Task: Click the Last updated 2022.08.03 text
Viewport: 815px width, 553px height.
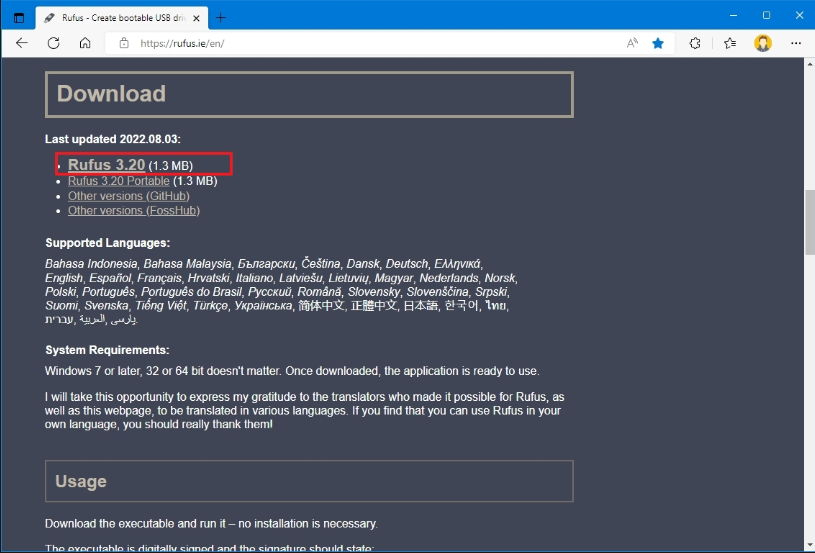Action: point(113,139)
